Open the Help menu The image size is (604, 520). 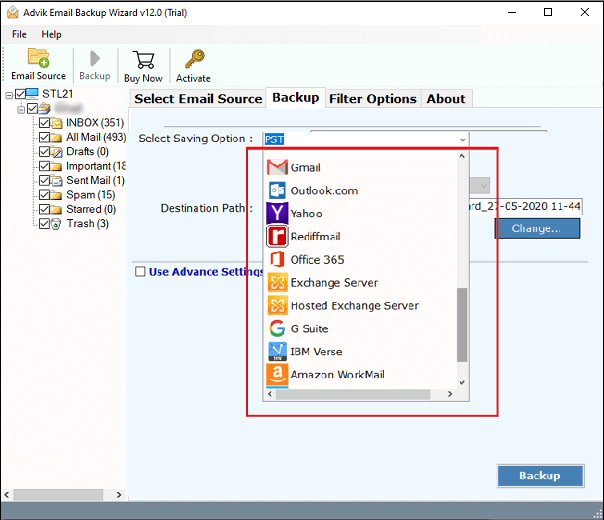pos(51,34)
